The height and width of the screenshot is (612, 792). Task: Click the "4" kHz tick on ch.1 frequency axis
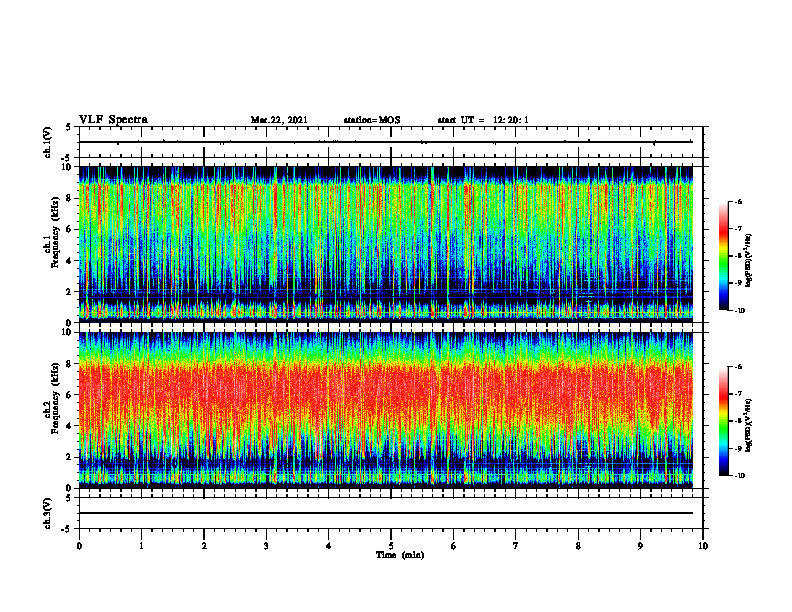[x=70, y=261]
